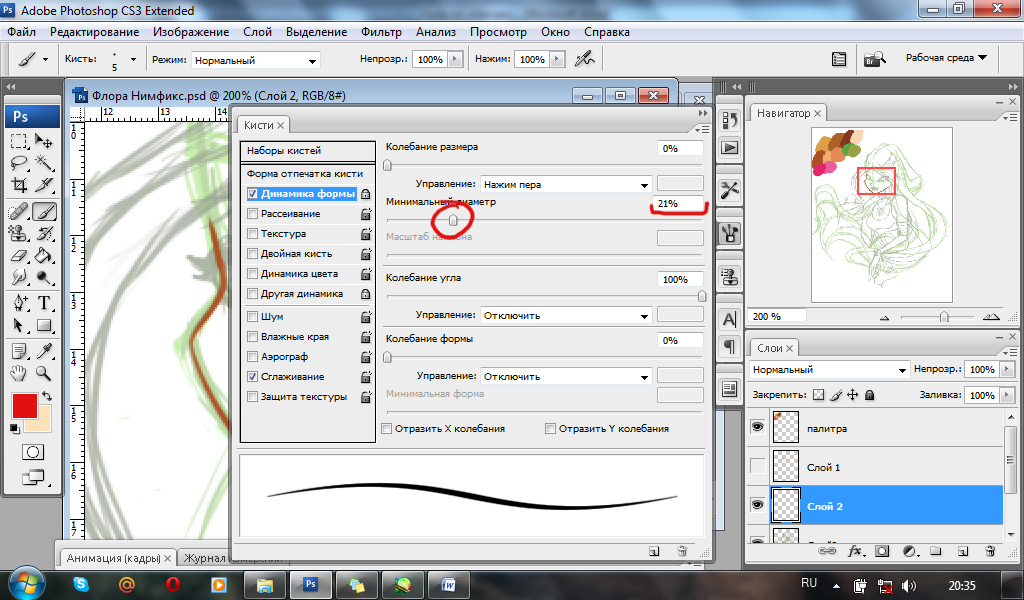Check Отразить X колебания option
Viewport: 1024px width, 600px height.
(x=387, y=429)
